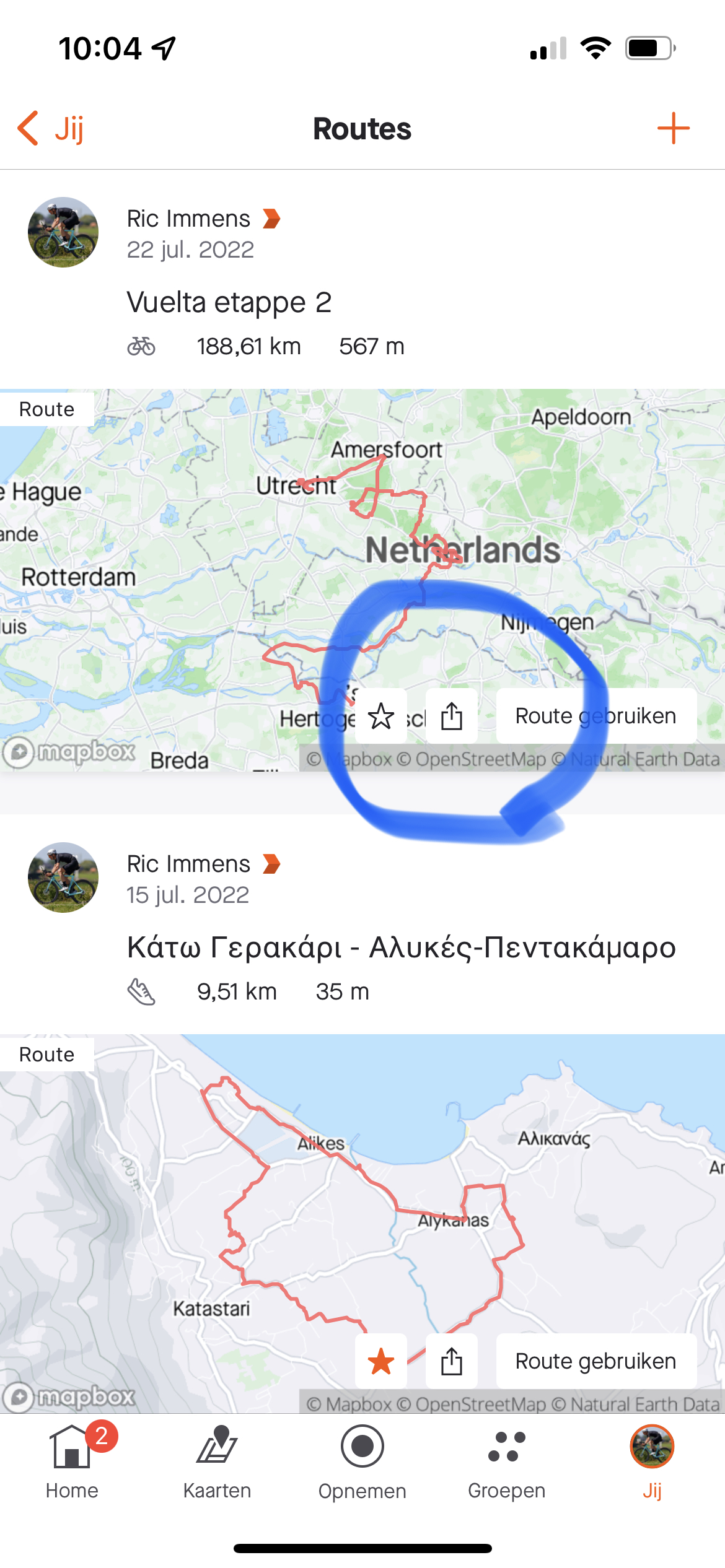Screen dimensions: 725x1568
Task: Star the Vuelta etappe 2 route
Action: coord(381,716)
